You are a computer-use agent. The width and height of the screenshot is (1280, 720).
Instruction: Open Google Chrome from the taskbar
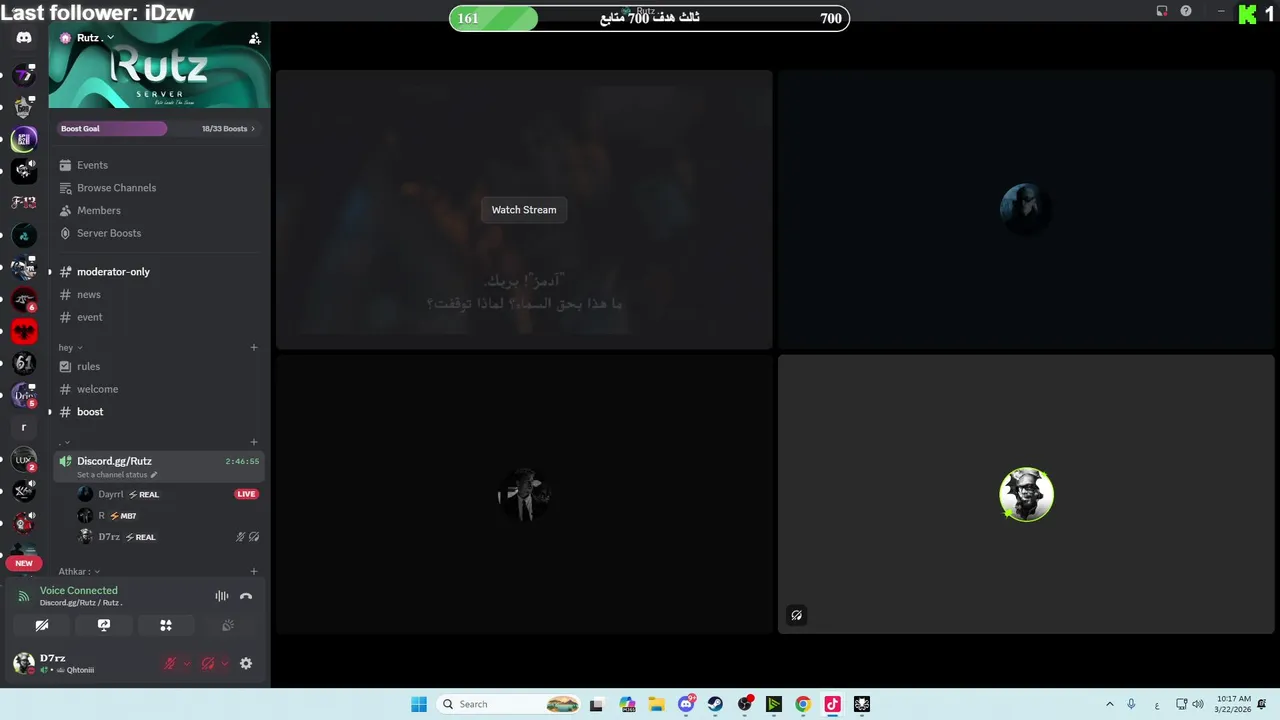click(x=803, y=704)
